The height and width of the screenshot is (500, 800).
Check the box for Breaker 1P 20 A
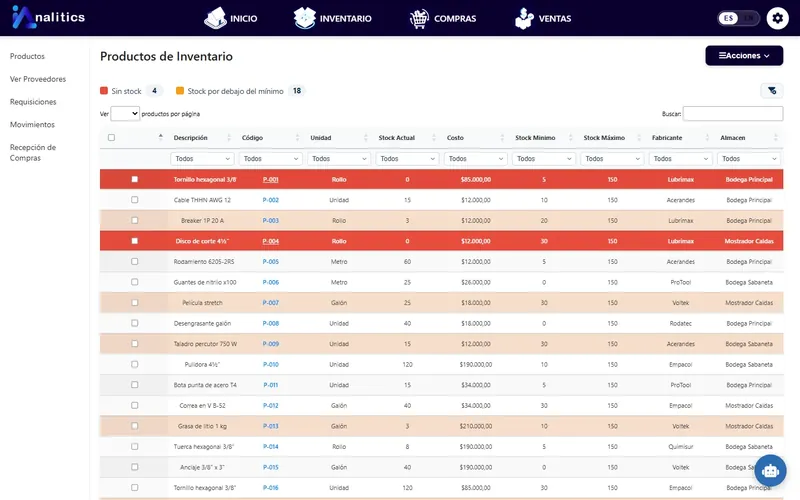coord(135,220)
